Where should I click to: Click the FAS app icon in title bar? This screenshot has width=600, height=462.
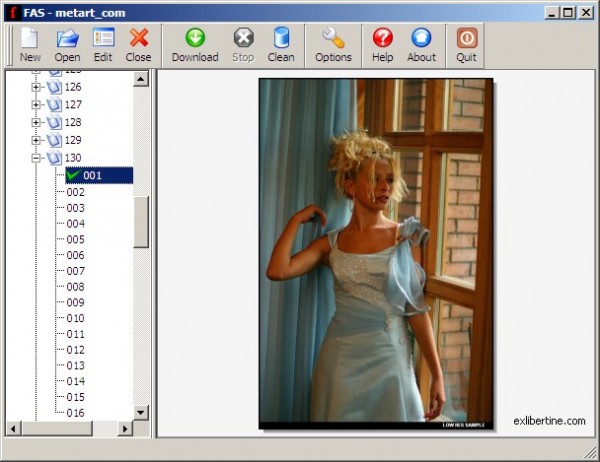pos(13,13)
